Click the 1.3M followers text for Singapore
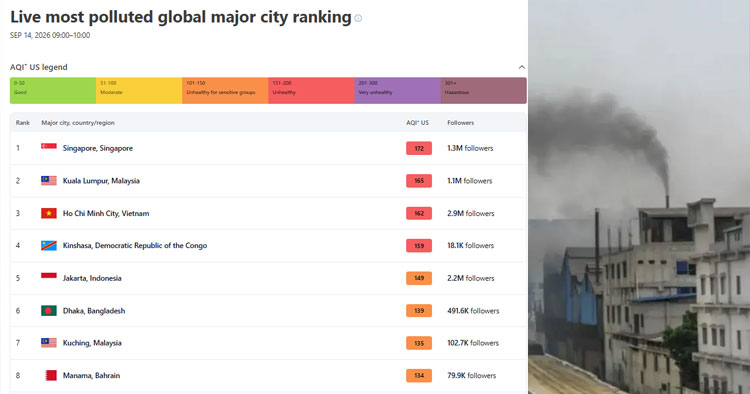Image resolution: width=750 pixels, height=394 pixels. coord(470,148)
